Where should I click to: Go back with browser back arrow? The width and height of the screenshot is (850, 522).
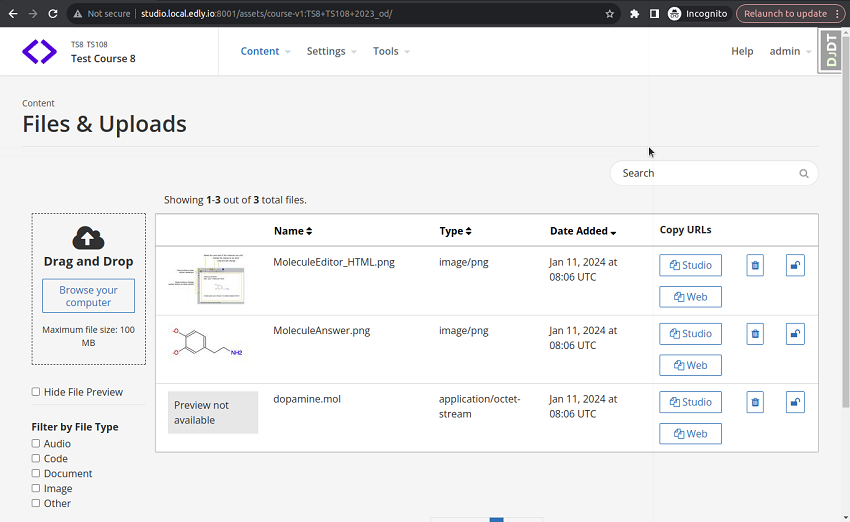(x=13, y=14)
